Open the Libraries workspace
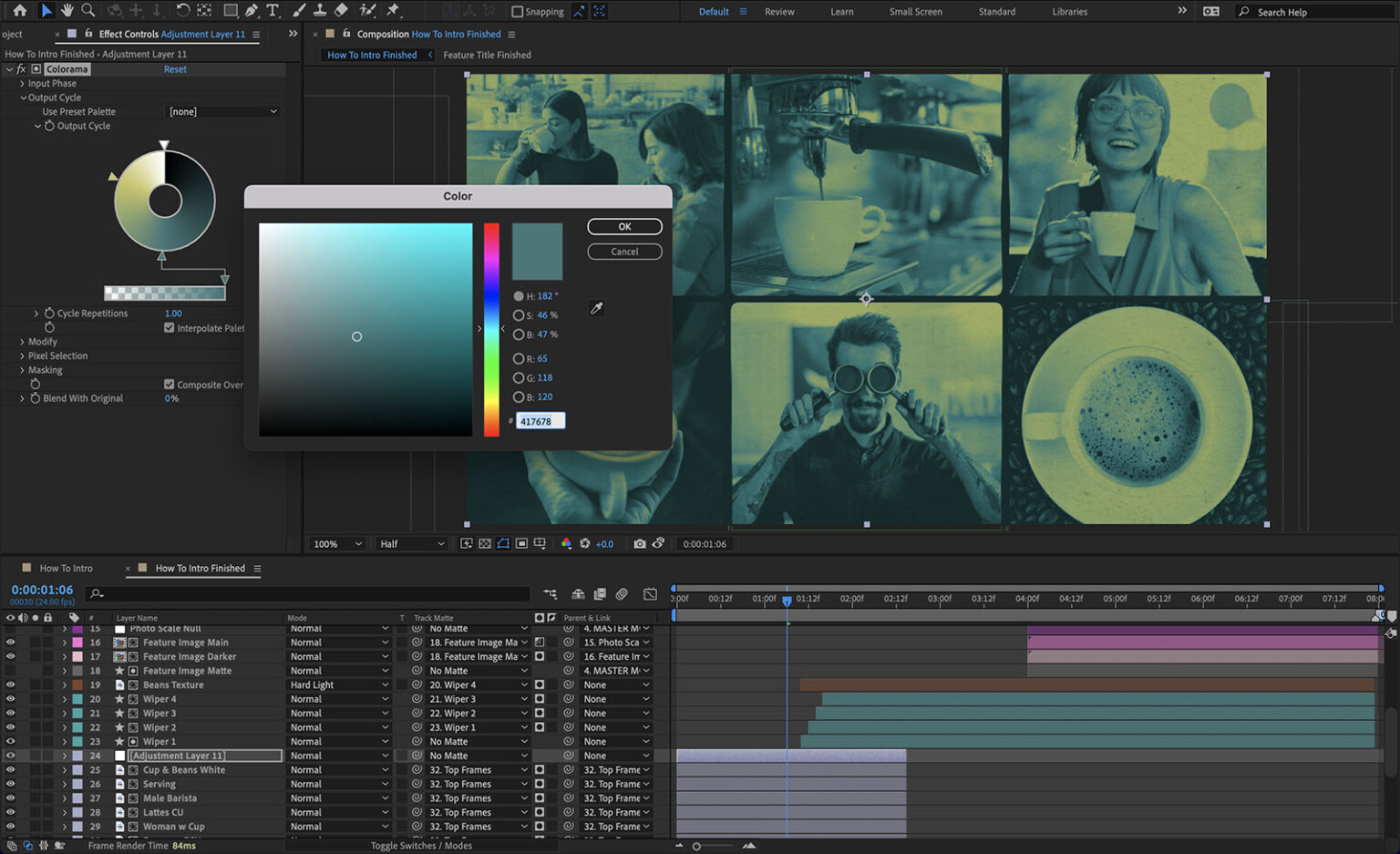Image resolution: width=1400 pixels, height=854 pixels. coord(1068,11)
